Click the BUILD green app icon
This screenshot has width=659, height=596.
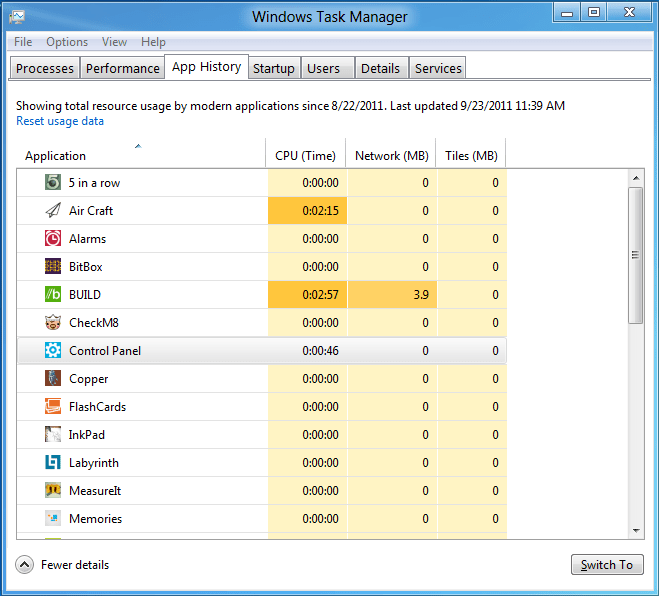(53, 294)
